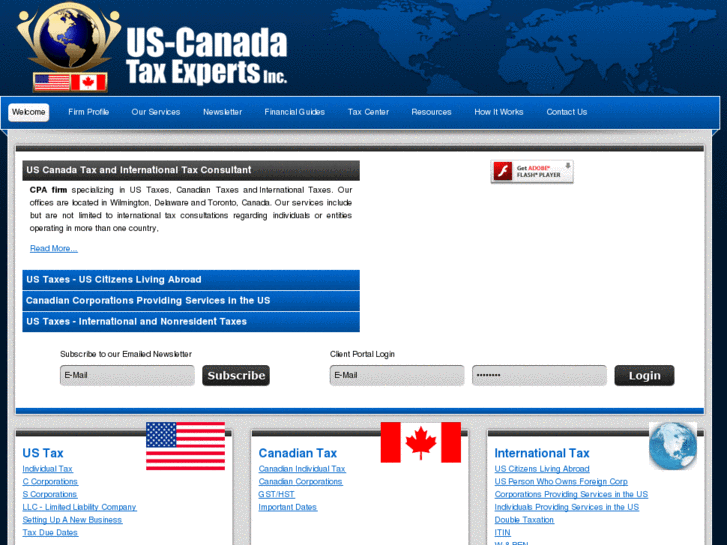Expand US Taxes - International and Nonresident Taxes
This screenshot has width=727, height=545.
191,321
